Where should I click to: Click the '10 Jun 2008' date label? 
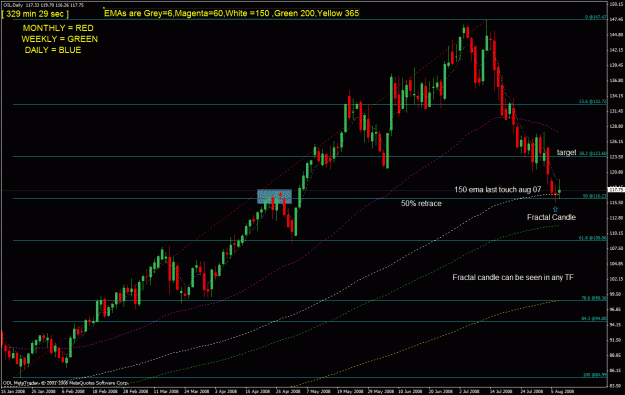(411, 391)
